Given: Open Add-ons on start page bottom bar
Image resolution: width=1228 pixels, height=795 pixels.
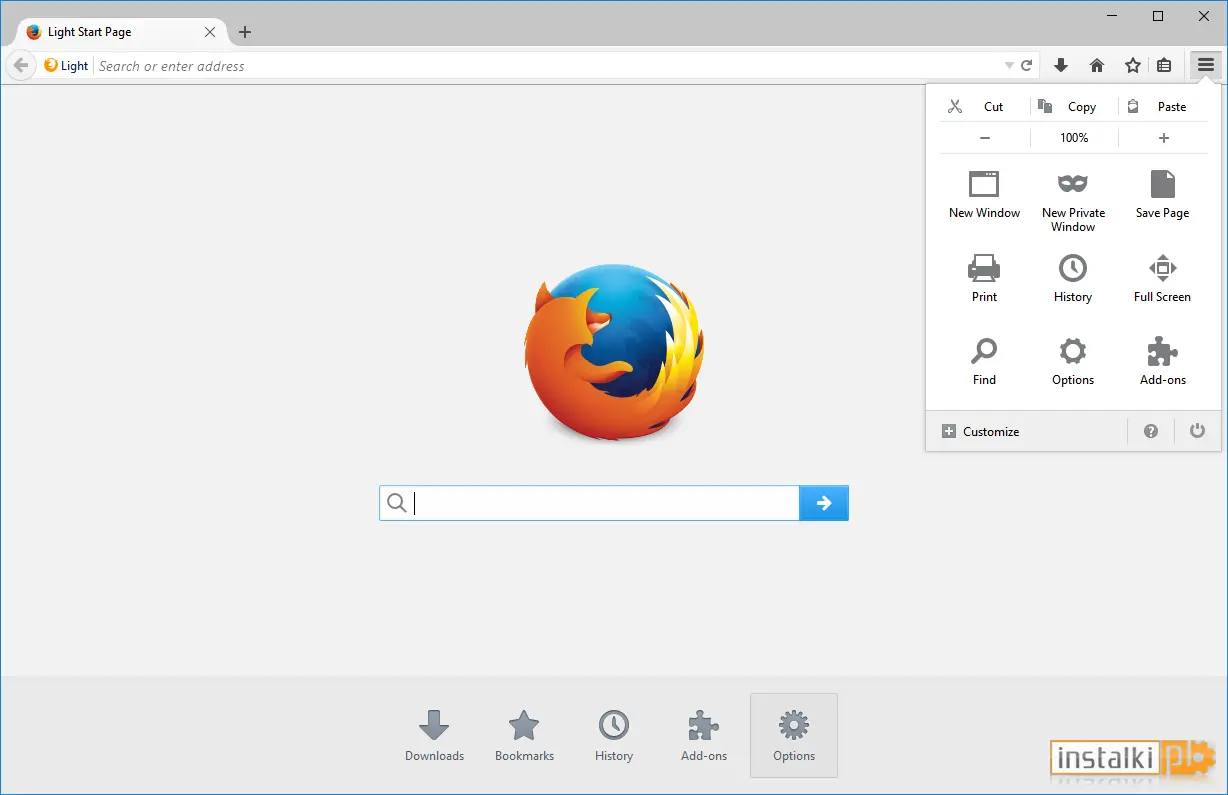Looking at the screenshot, I should (x=704, y=736).
